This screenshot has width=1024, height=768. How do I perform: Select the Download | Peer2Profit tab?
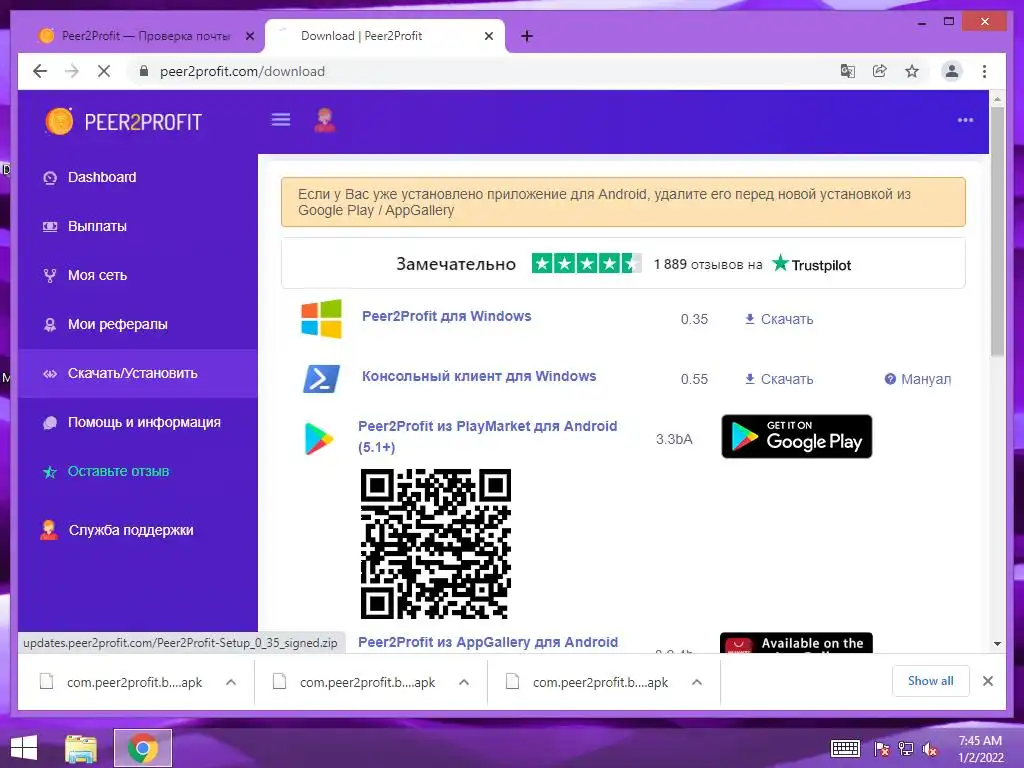tap(384, 36)
